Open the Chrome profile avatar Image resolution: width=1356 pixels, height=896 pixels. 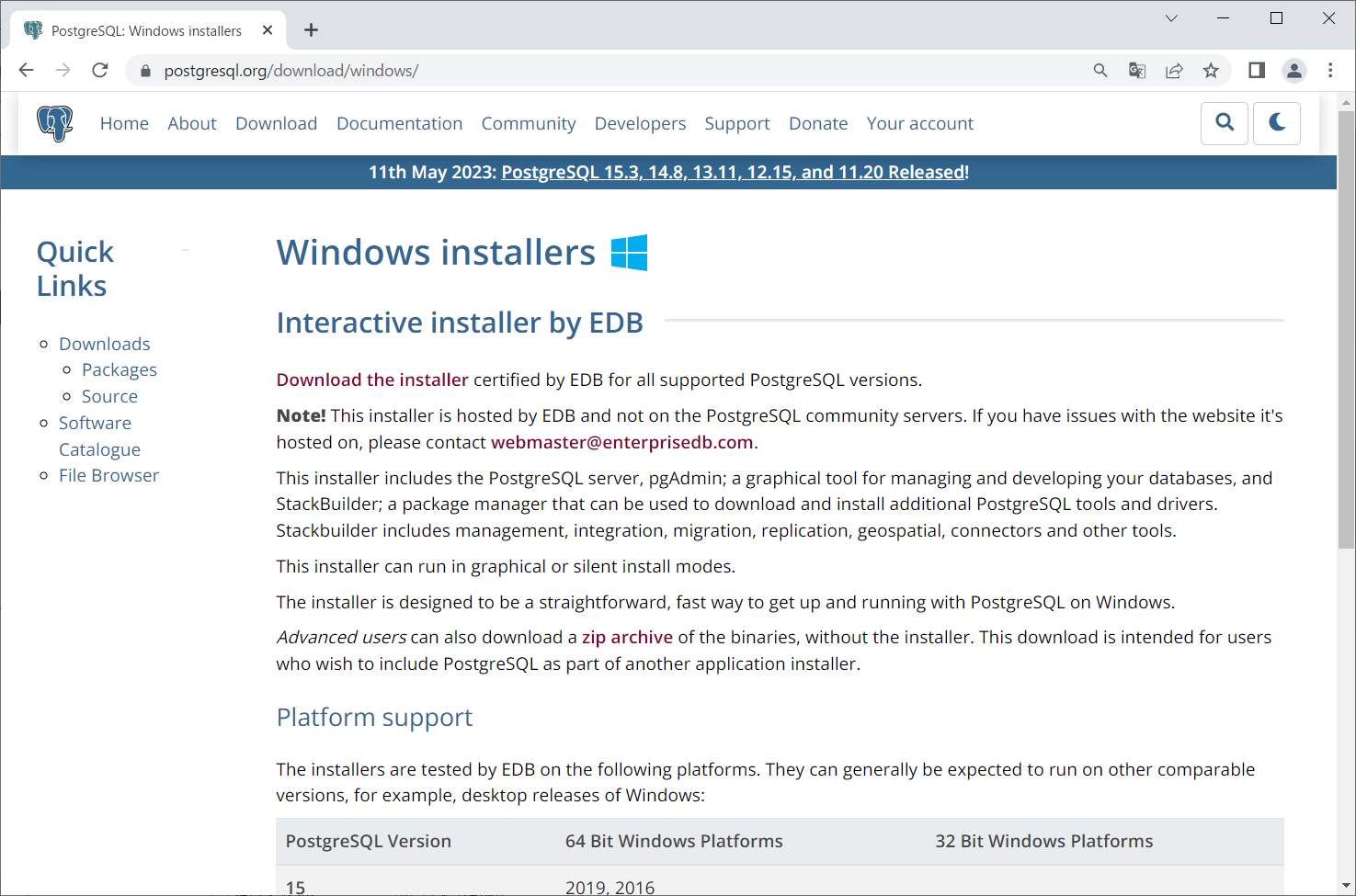coord(1294,71)
